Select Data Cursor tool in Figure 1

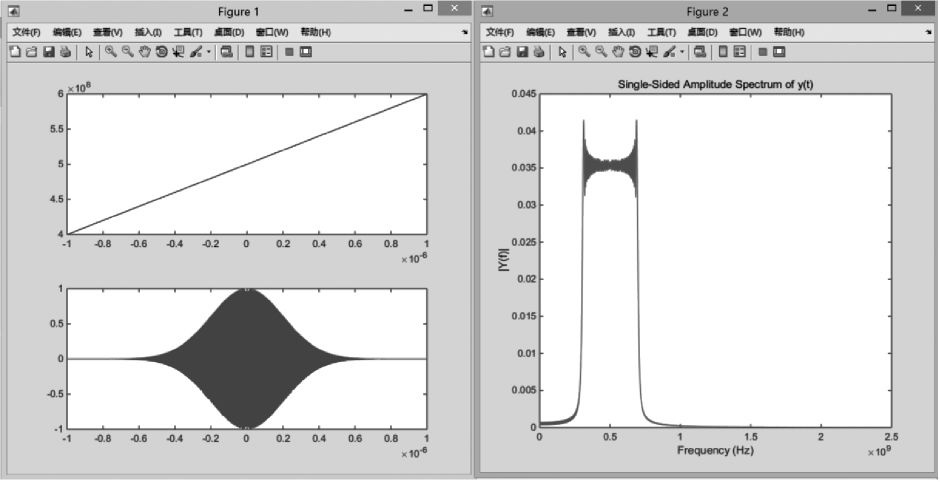[178, 52]
